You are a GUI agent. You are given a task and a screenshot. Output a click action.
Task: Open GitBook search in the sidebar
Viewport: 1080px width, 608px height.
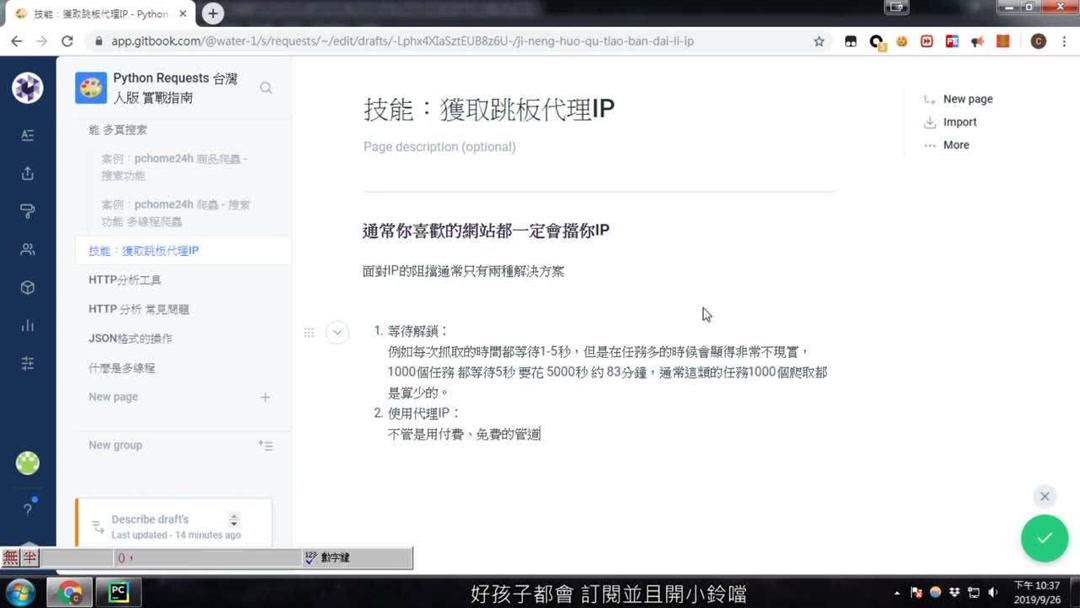tap(265, 88)
